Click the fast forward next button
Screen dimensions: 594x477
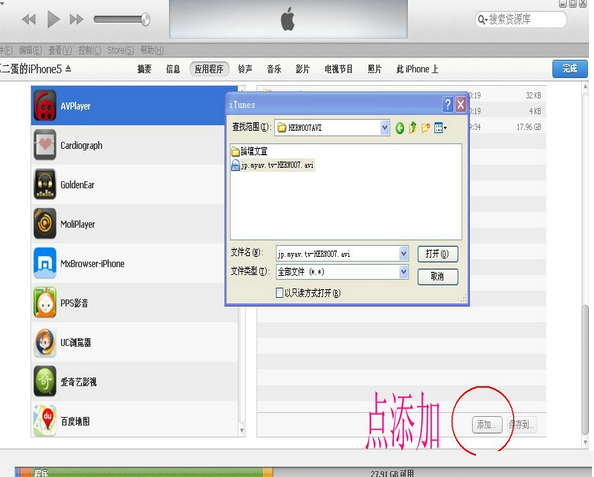[x=77, y=19]
